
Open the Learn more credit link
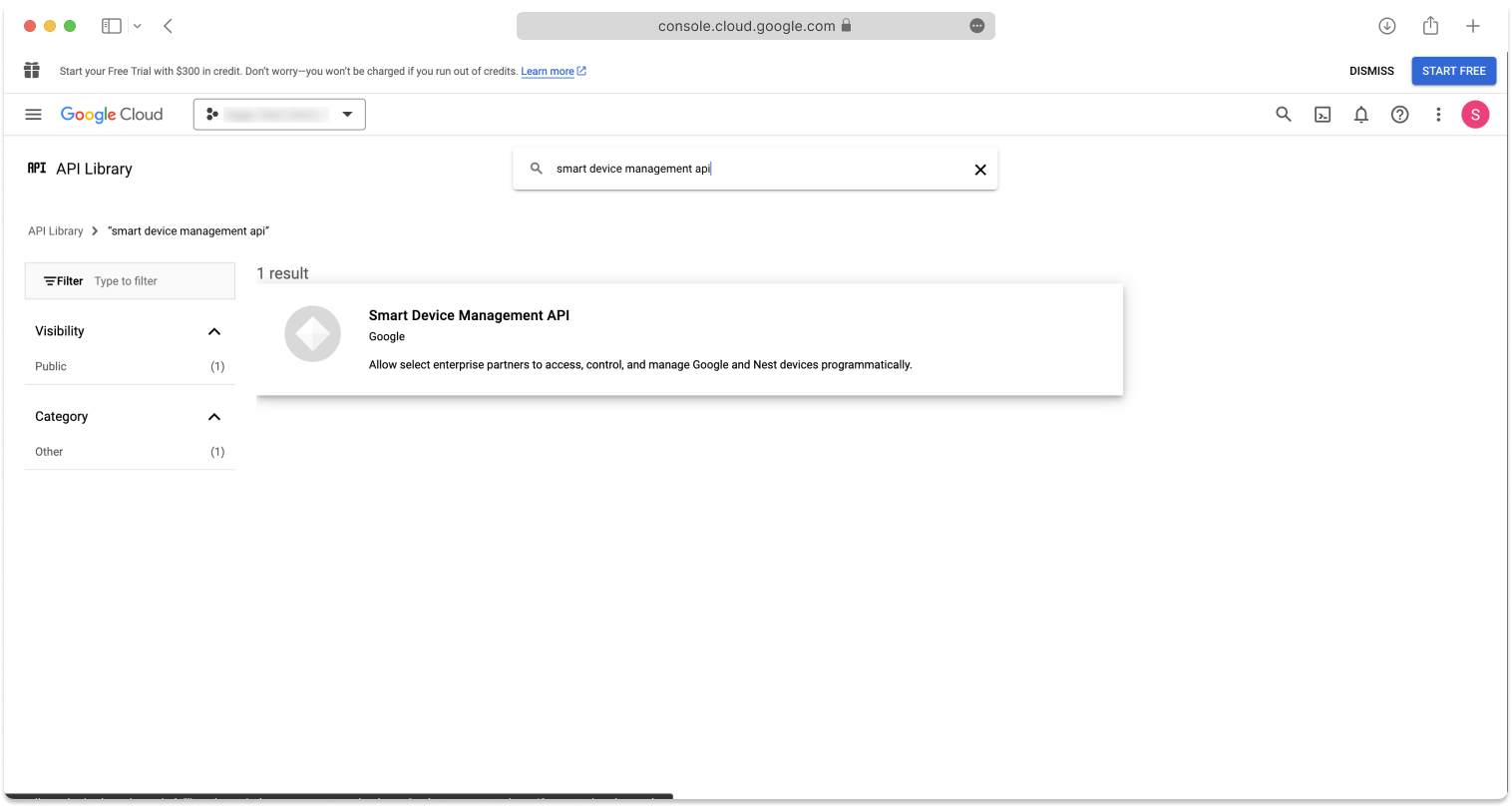pyautogui.click(x=548, y=71)
